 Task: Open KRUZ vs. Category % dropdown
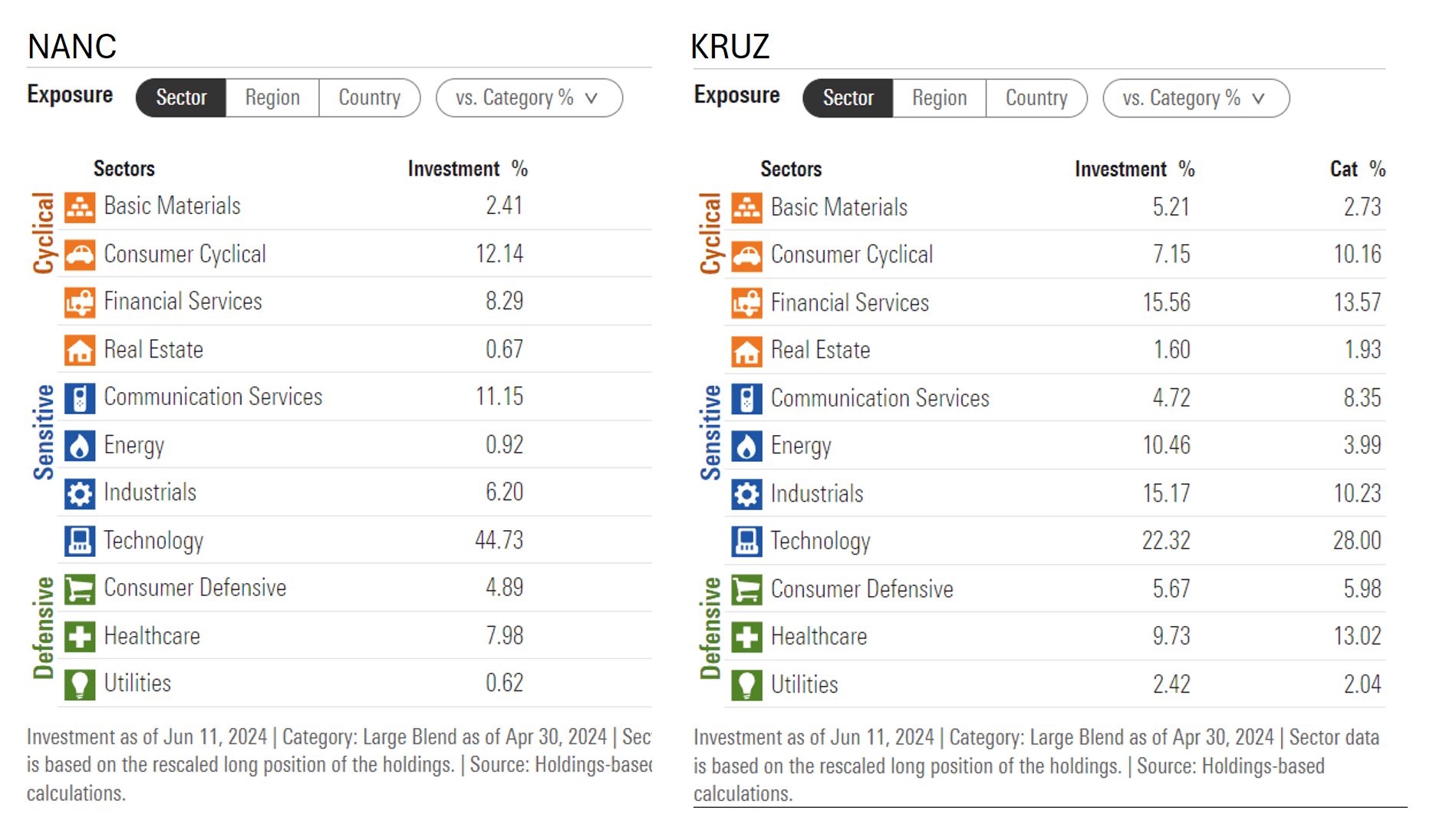pos(1195,98)
